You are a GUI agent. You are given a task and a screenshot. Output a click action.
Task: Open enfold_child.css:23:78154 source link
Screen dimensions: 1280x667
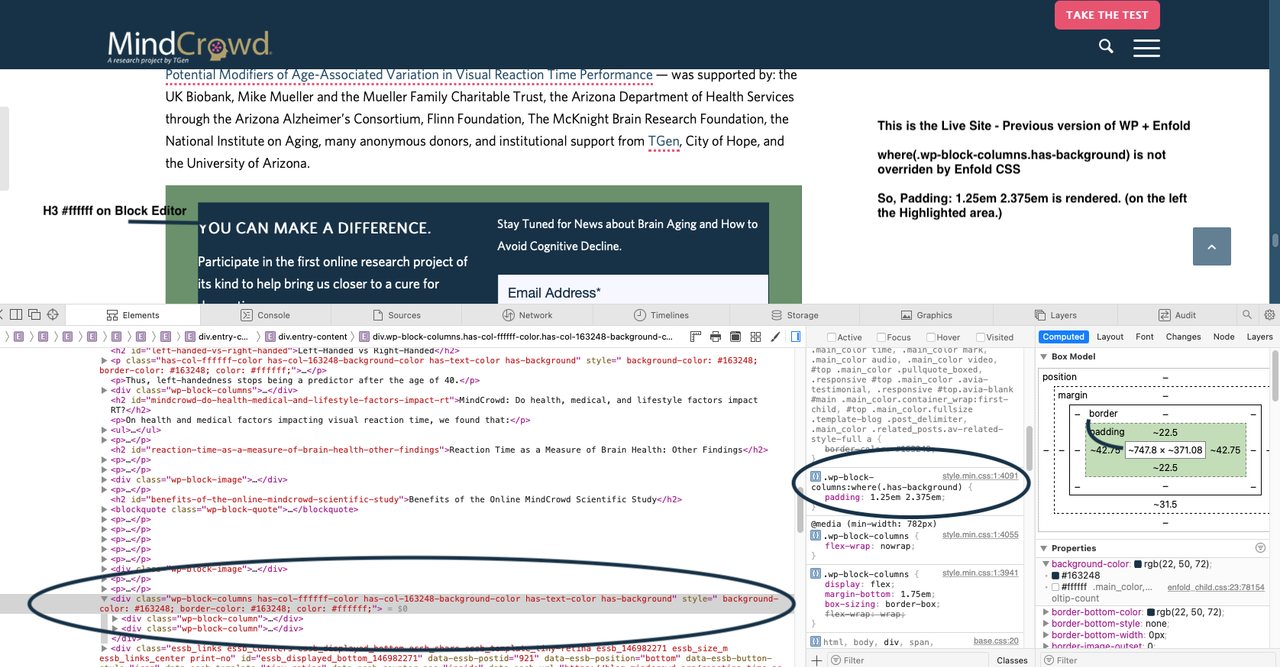(x=1215, y=587)
